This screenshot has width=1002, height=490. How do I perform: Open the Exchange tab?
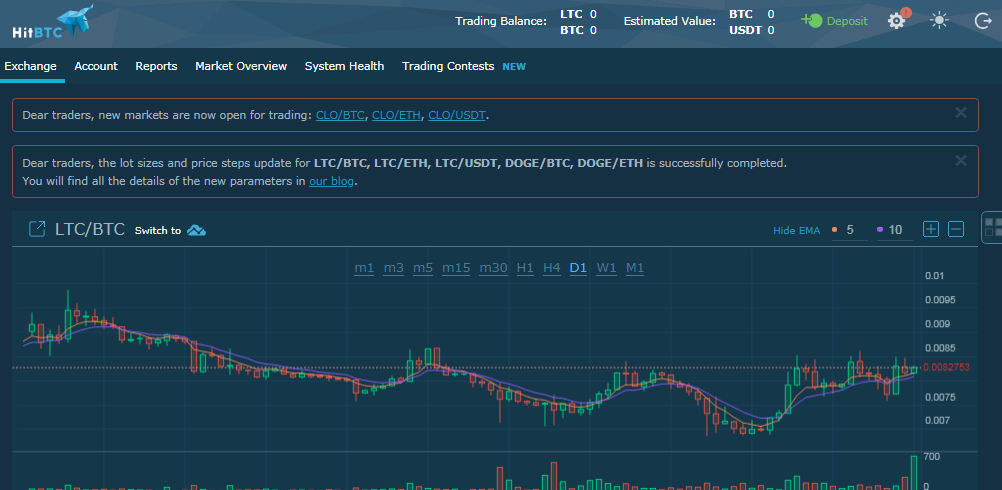(x=30, y=66)
